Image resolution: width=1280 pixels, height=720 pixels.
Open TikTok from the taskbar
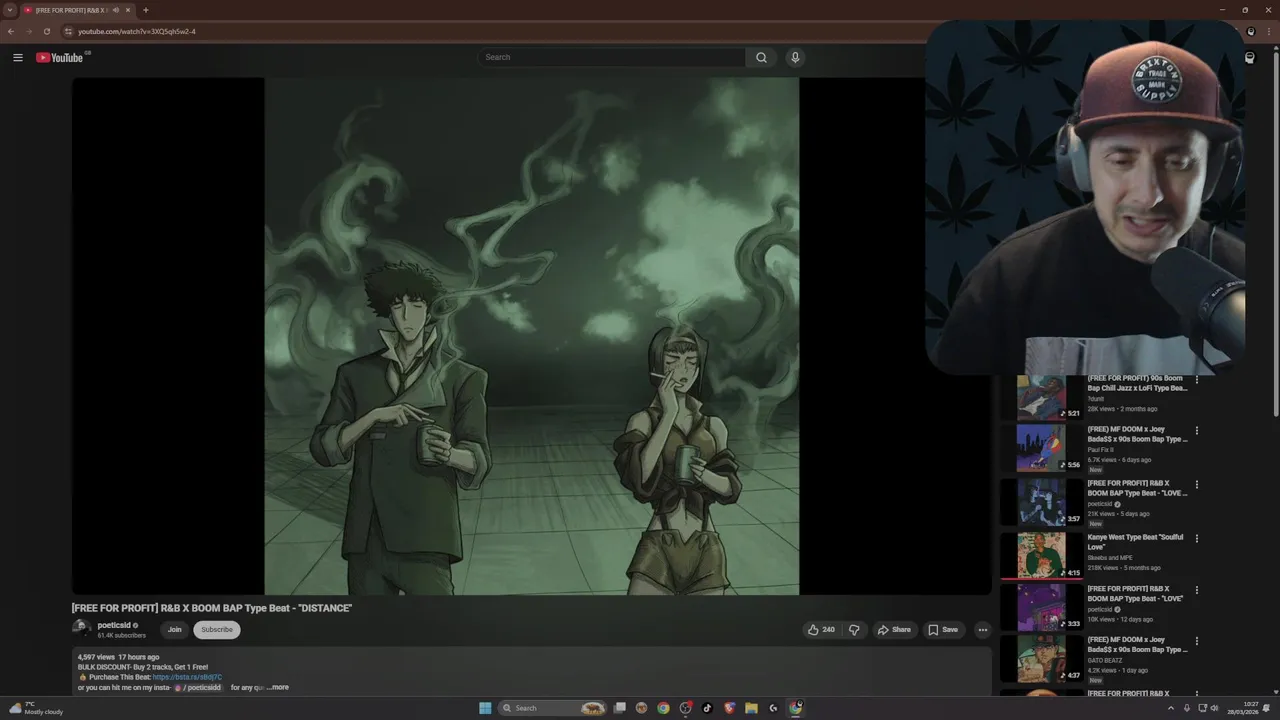707,708
